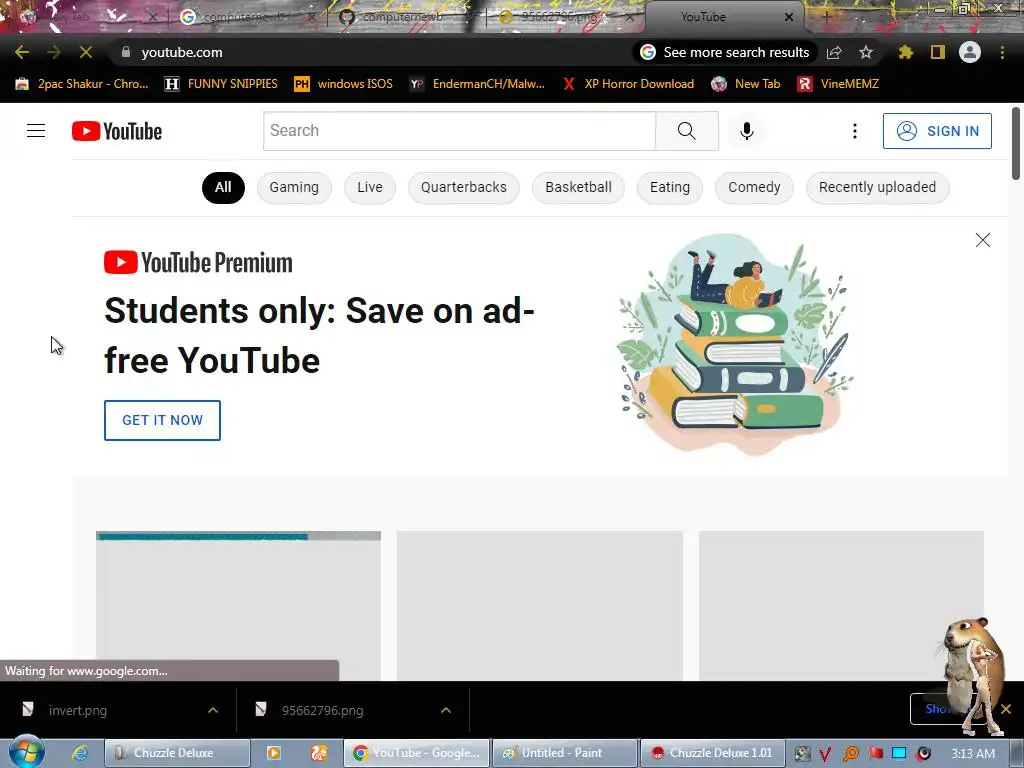
Task: Start voice search with microphone icon
Action: 746,131
